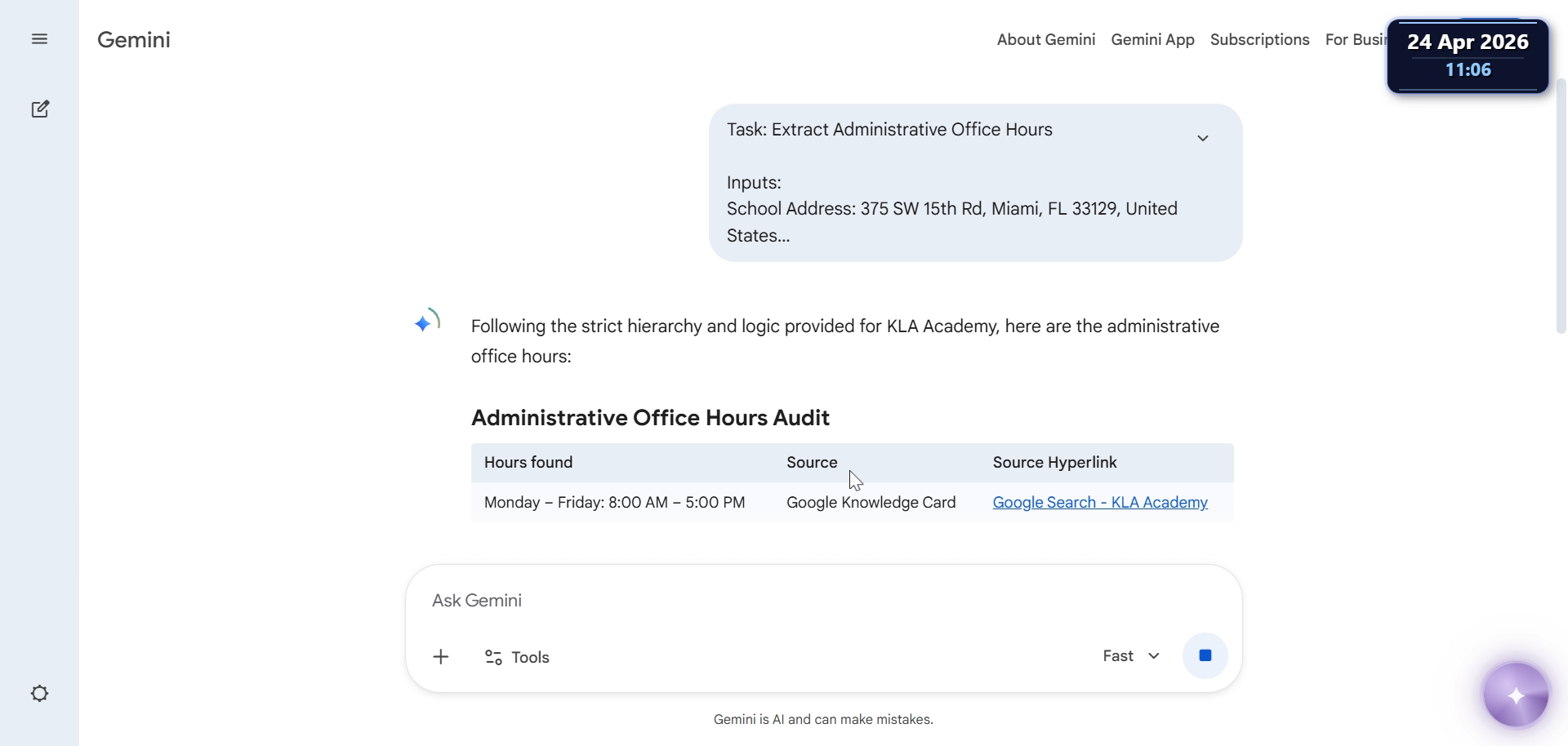Click the Gemini logo text

(x=134, y=40)
